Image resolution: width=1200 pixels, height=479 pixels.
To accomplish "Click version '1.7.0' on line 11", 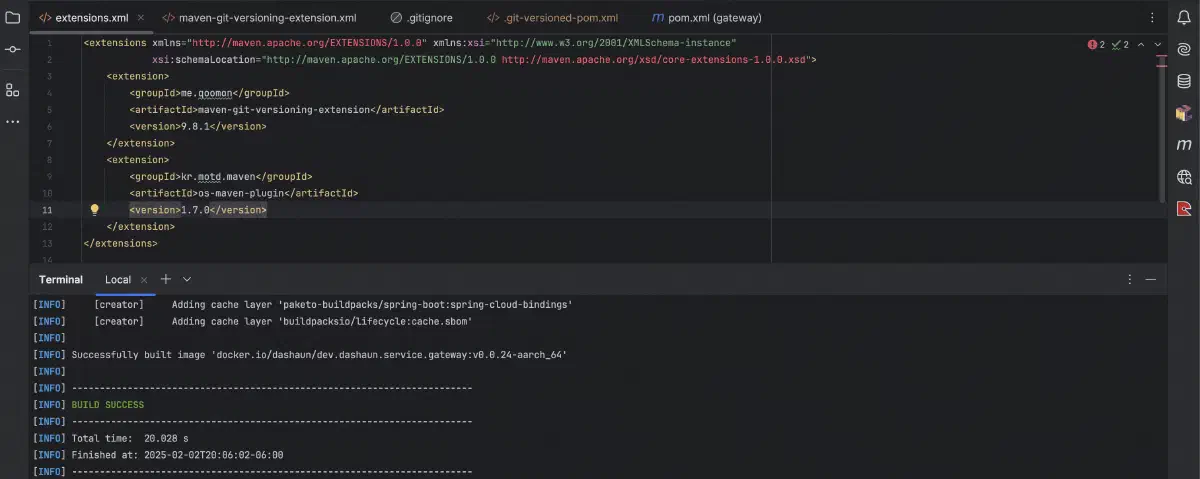I will point(195,210).
